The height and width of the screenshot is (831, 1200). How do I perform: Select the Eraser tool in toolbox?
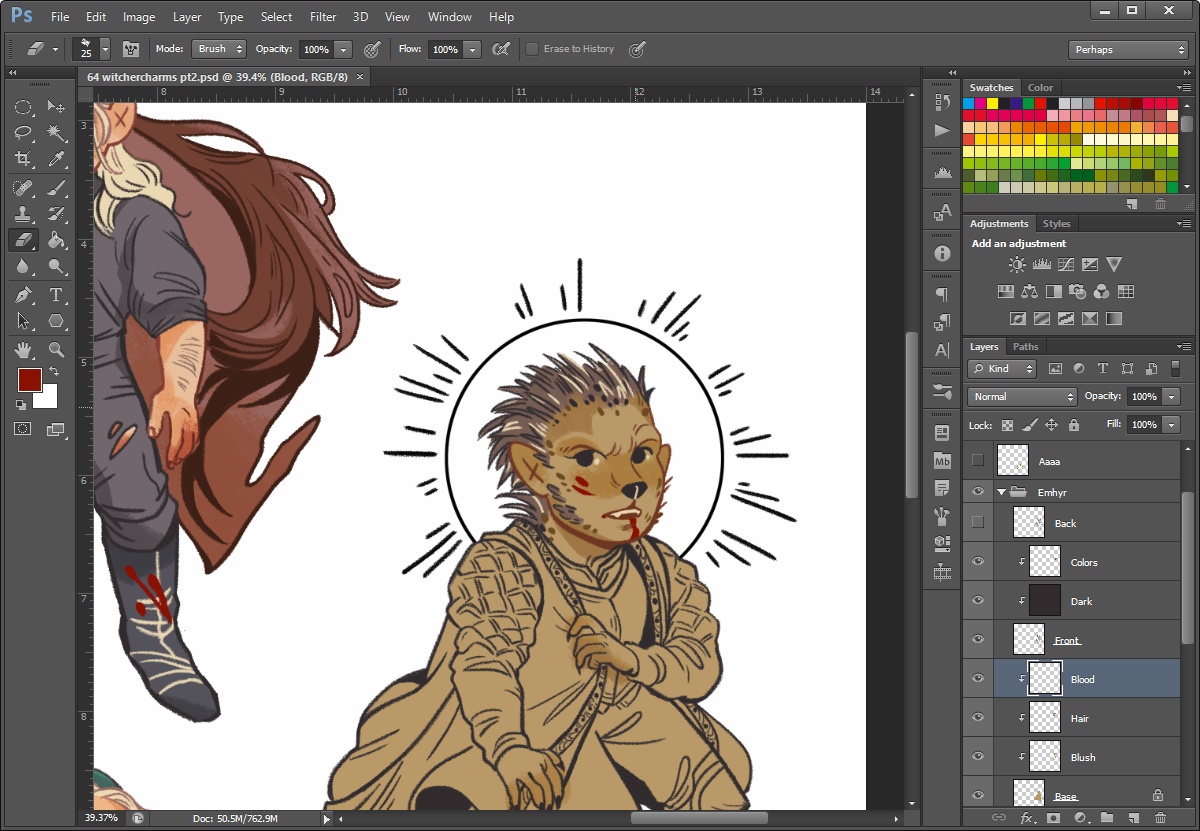(23, 240)
